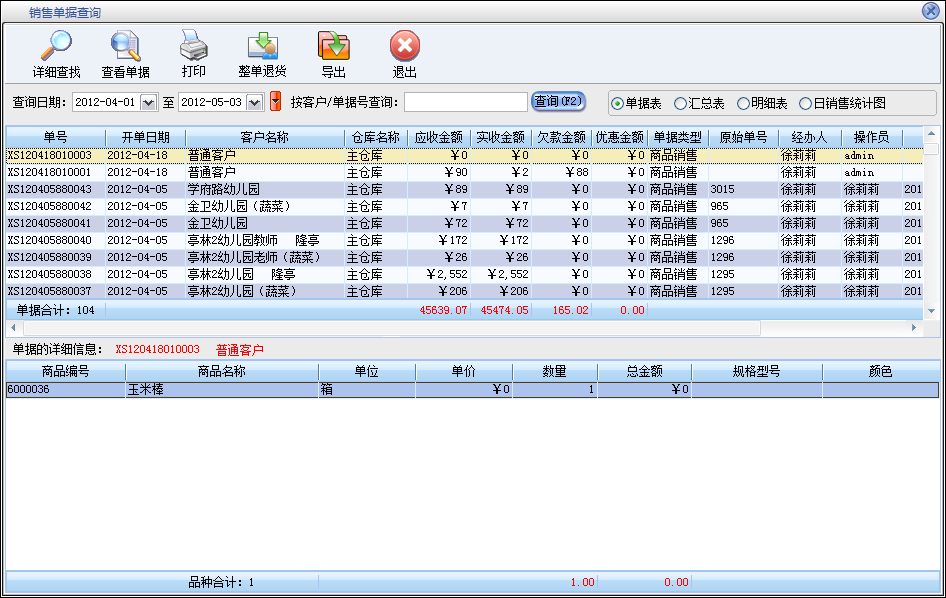The width and height of the screenshot is (946, 598).
Task: Choose the 日销售统计图 radio option
Action: click(x=805, y=103)
